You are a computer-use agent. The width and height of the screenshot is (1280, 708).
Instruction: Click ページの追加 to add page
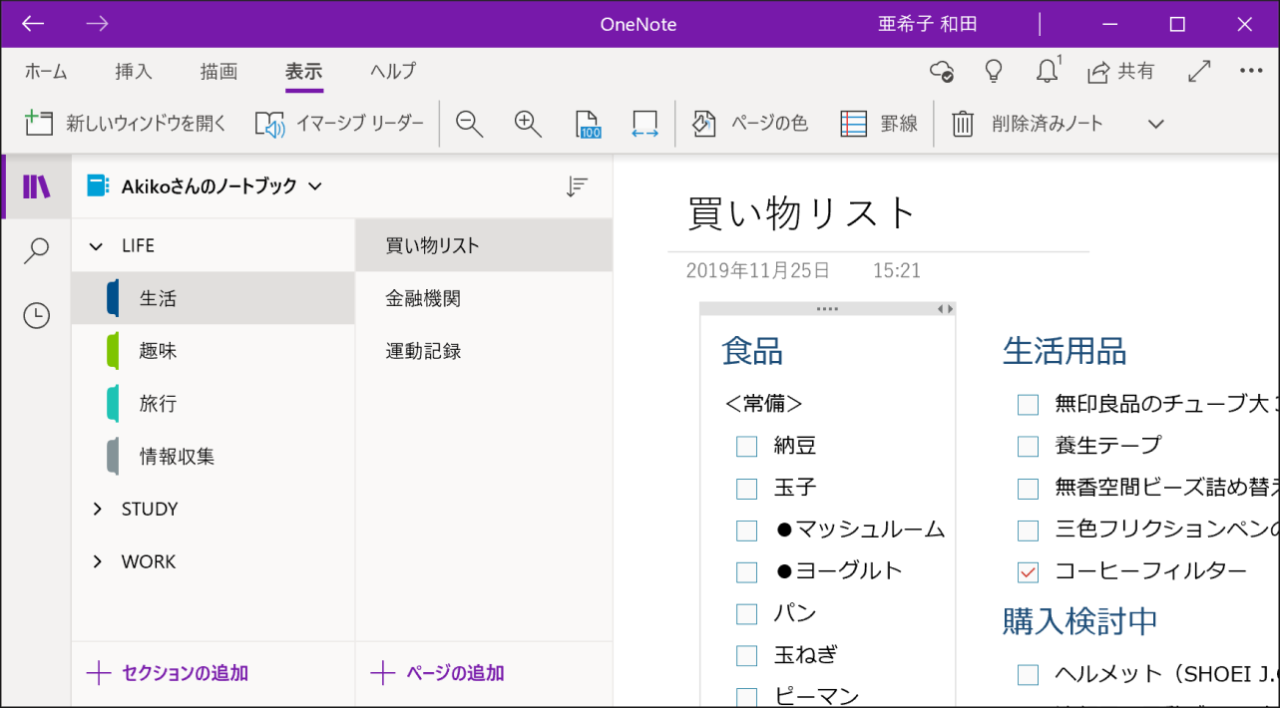point(438,673)
